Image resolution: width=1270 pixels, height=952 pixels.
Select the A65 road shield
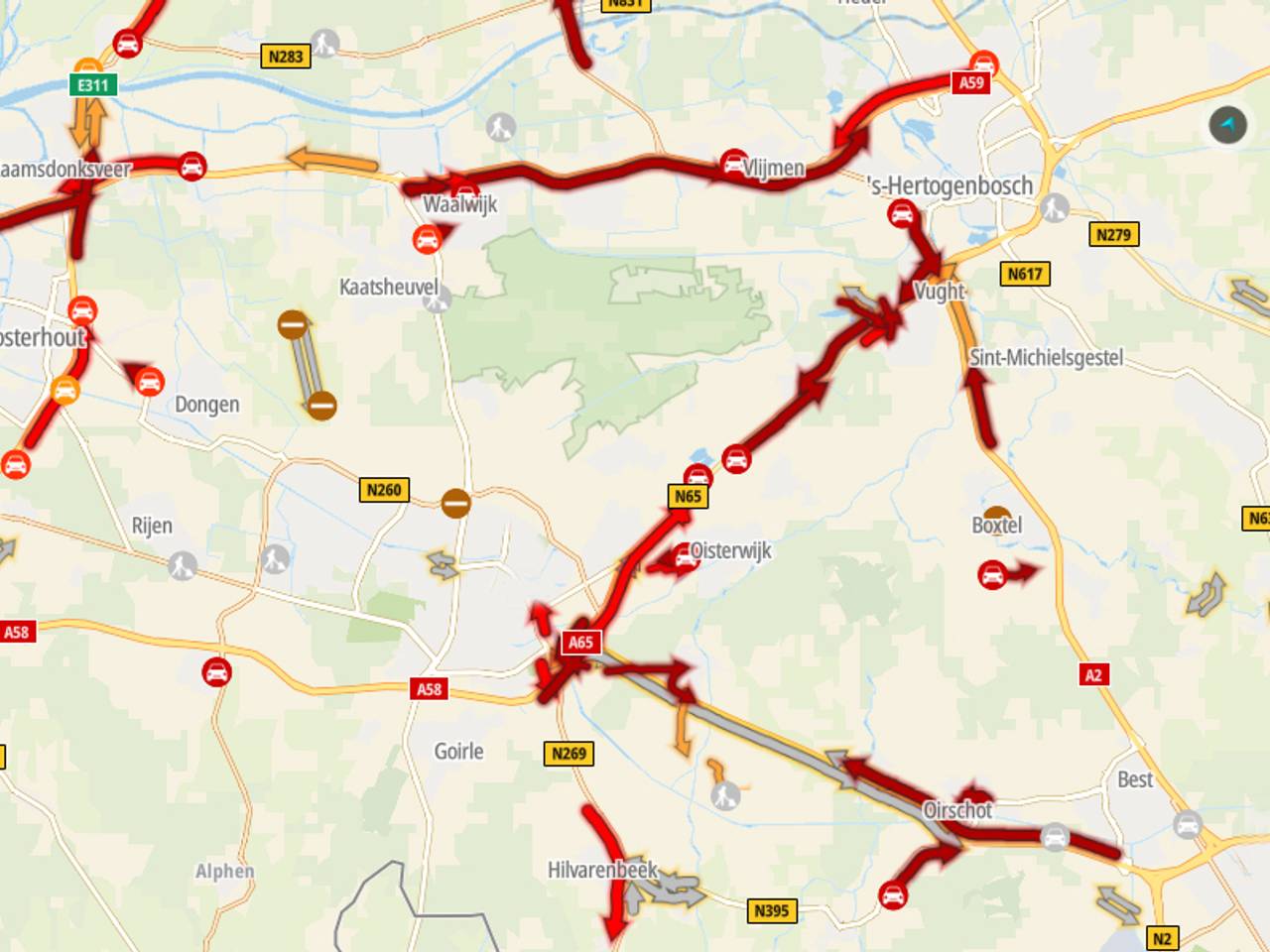pyautogui.click(x=580, y=642)
